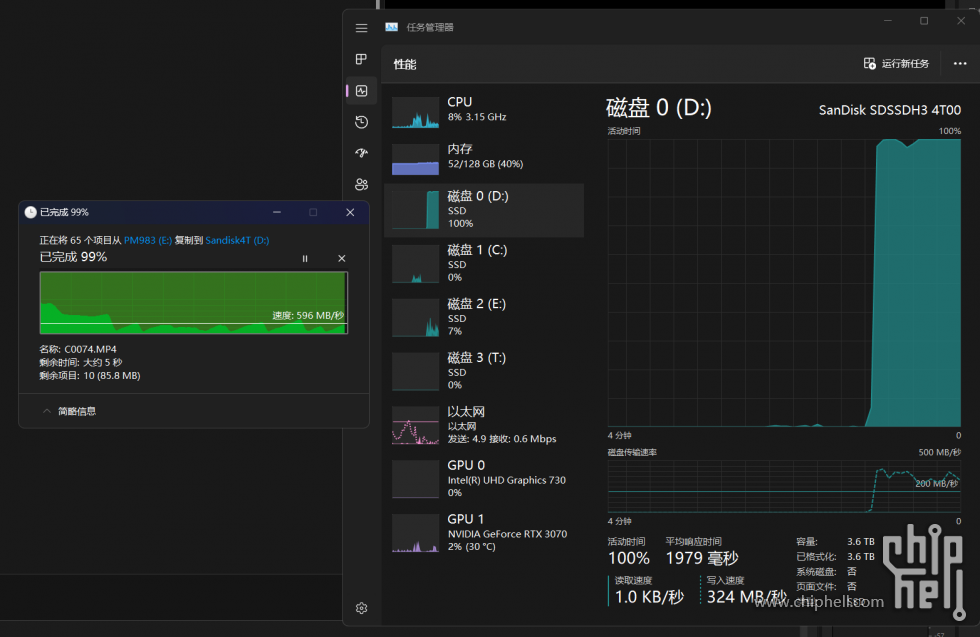Select 磁盘 1 (C:) in the performance list
This screenshot has height=637, width=980.
pos(484,264)
